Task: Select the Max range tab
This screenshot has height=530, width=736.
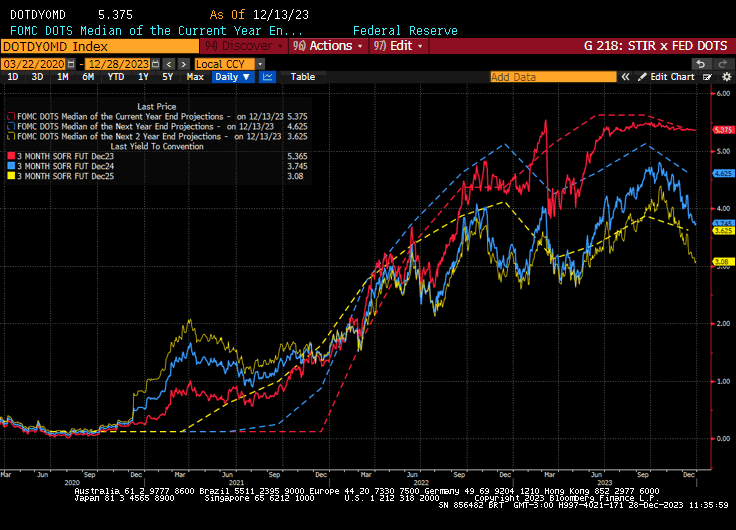Action: pyautogui.click(x=195, y=77)
